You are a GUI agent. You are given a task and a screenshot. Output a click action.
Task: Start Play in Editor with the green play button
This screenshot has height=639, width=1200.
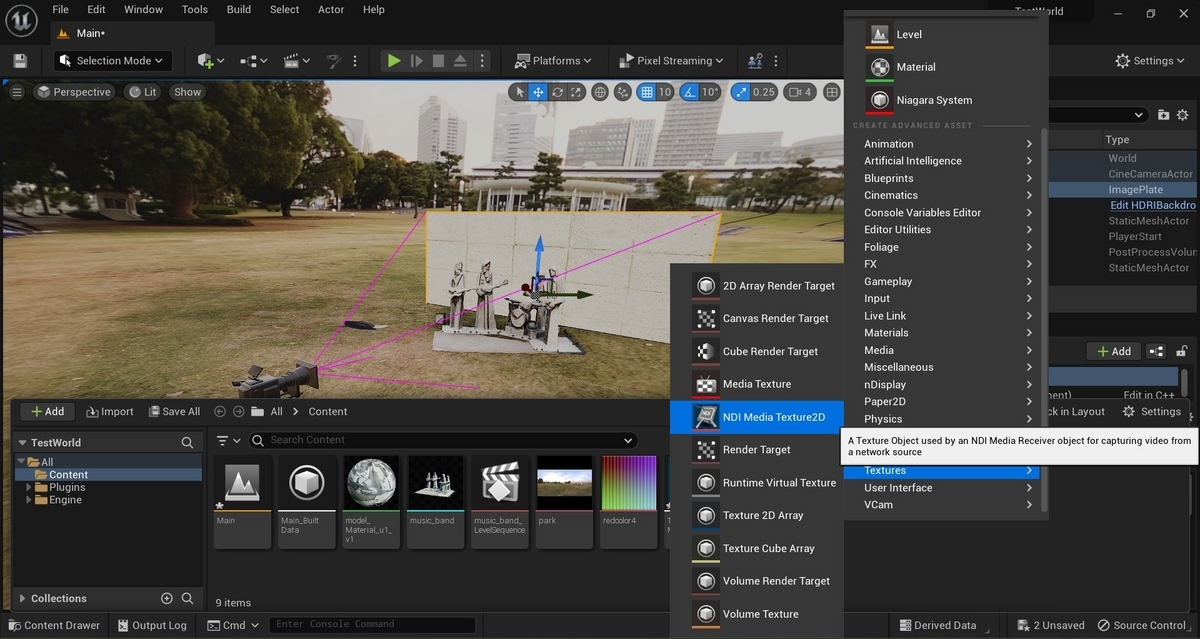click(394, 61)
